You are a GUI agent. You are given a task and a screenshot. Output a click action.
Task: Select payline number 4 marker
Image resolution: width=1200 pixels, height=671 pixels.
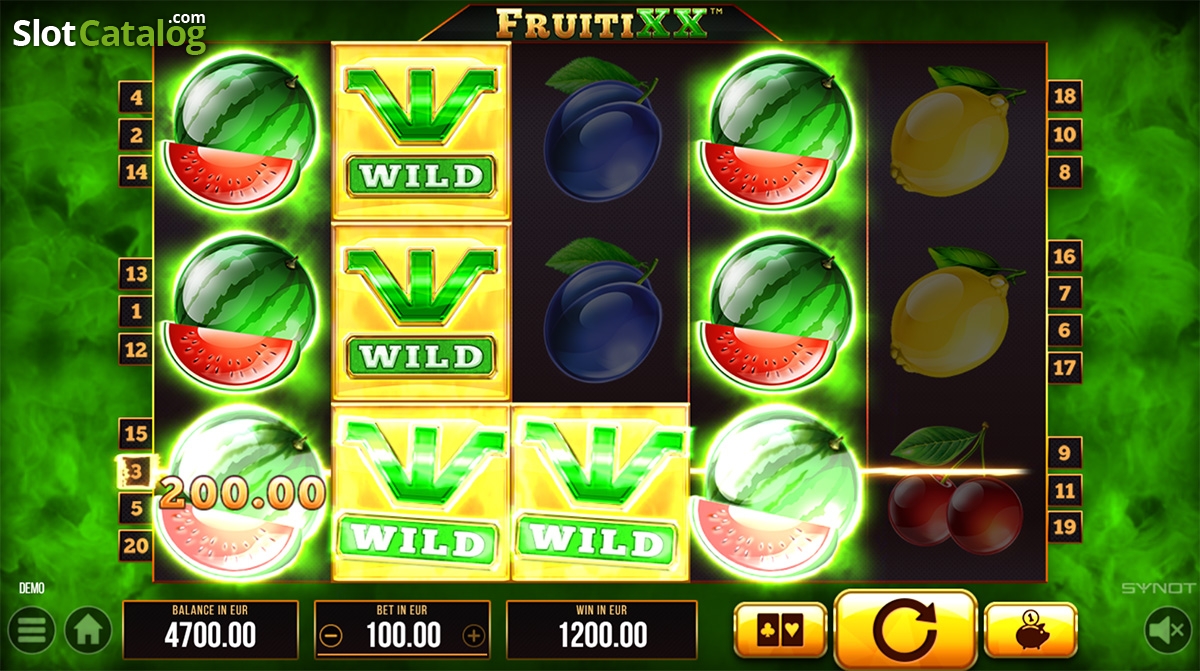coord(136,98)
